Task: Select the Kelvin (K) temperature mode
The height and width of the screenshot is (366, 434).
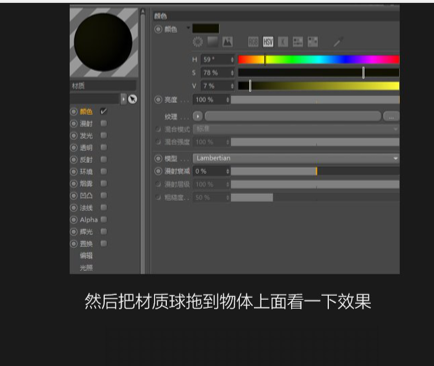Action: click(283, 42)
